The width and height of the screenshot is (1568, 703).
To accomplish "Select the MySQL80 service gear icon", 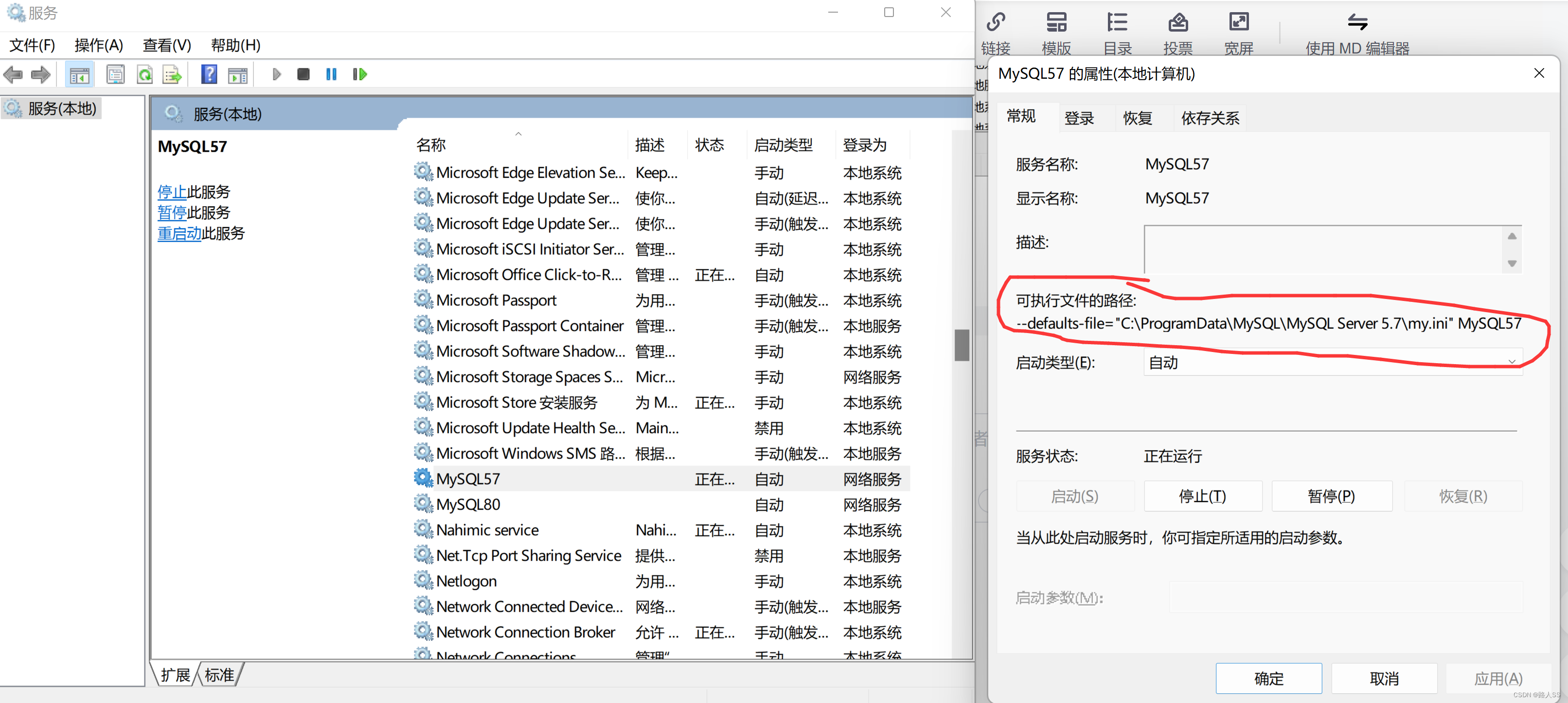I will pos(423,503).
